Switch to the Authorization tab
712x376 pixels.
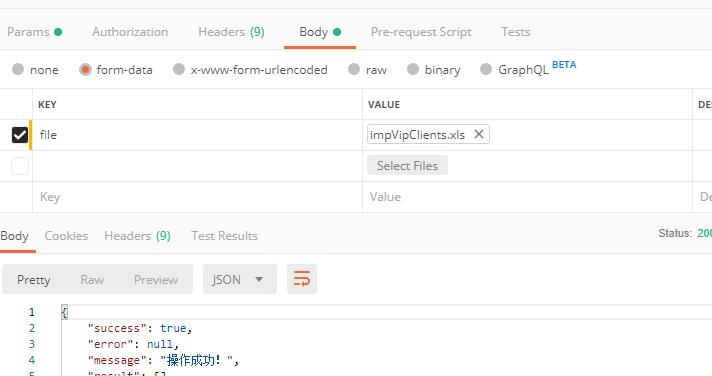click(130, 32)
